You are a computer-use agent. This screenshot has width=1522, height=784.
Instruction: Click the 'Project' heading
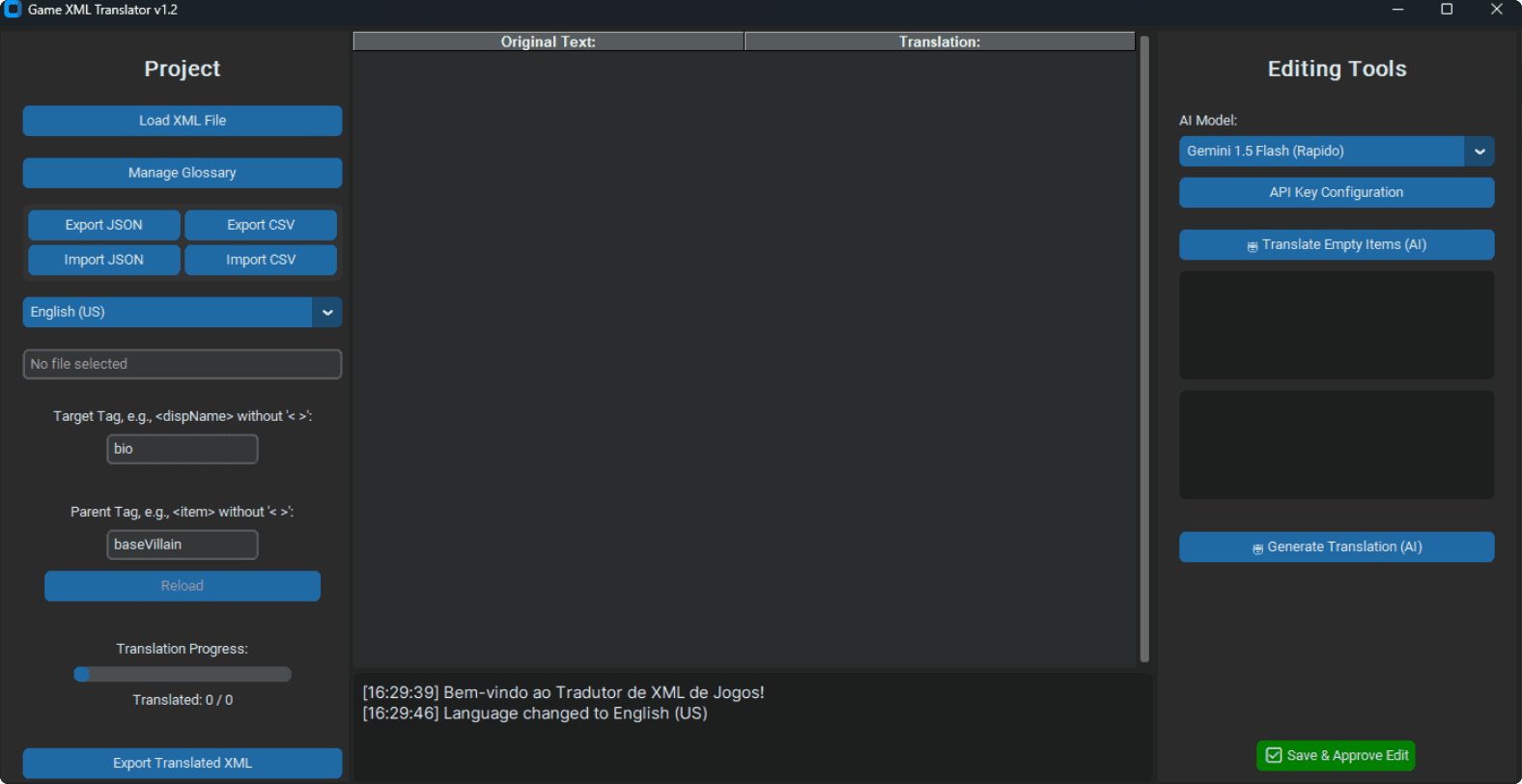point(183,69)
